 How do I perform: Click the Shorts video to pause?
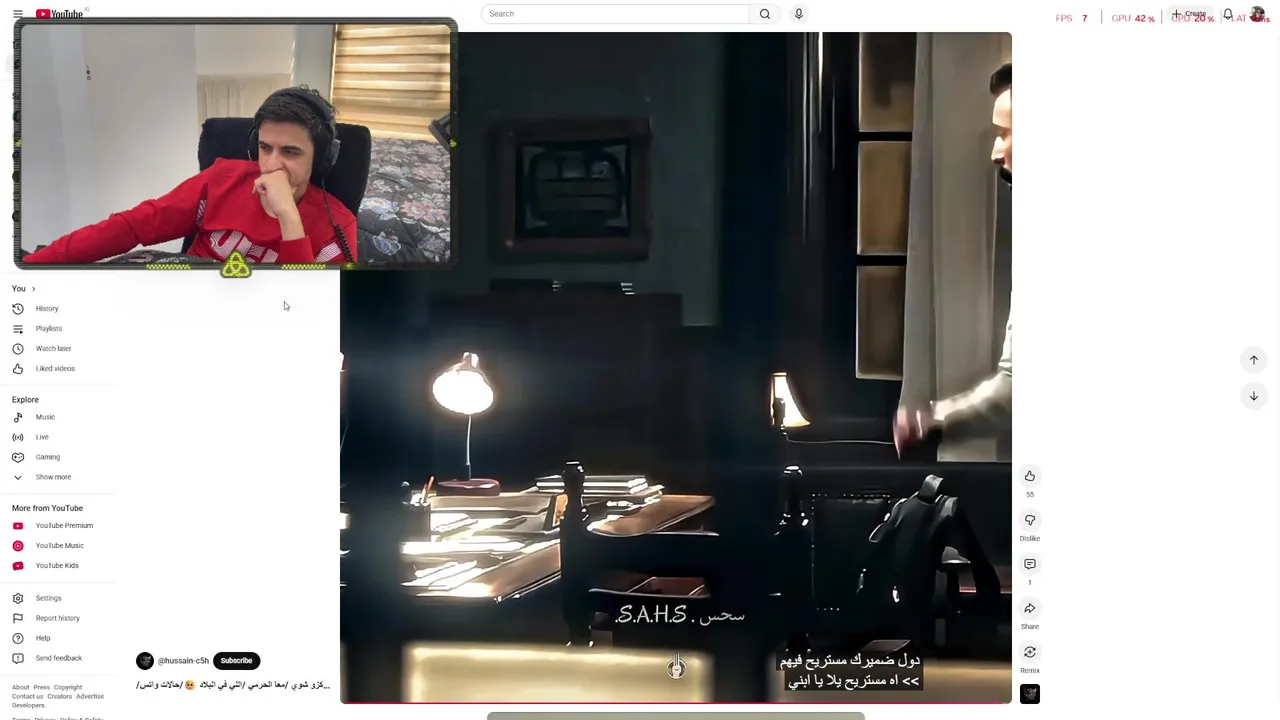click(x=676, y=368)
